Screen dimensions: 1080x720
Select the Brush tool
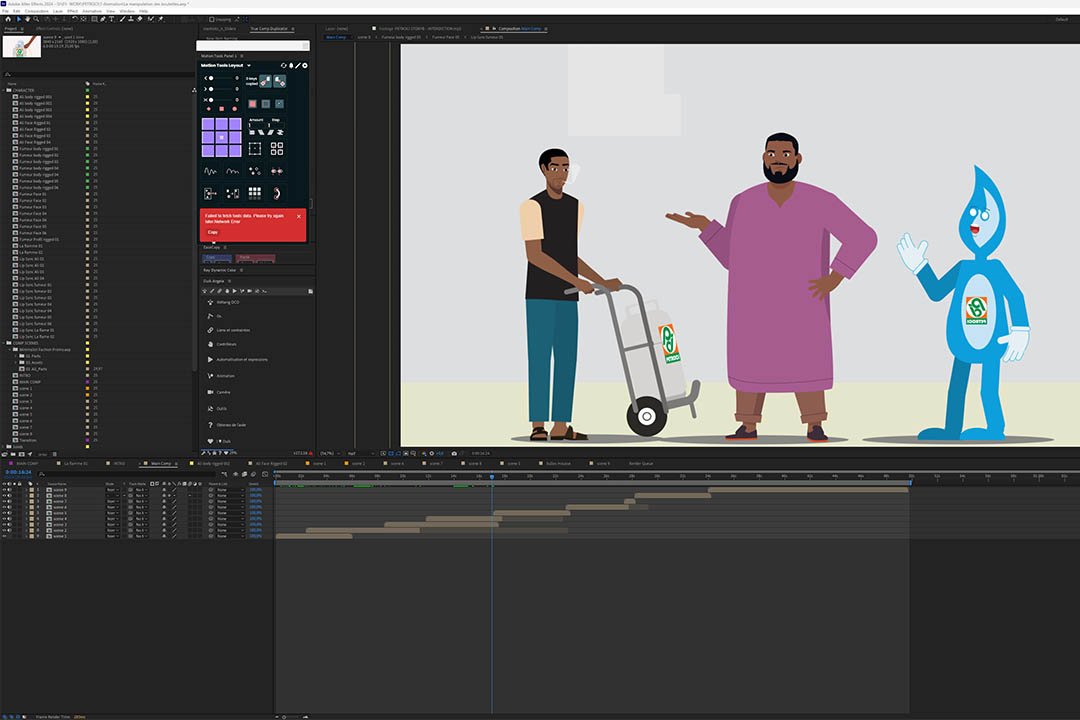[123, 19]
